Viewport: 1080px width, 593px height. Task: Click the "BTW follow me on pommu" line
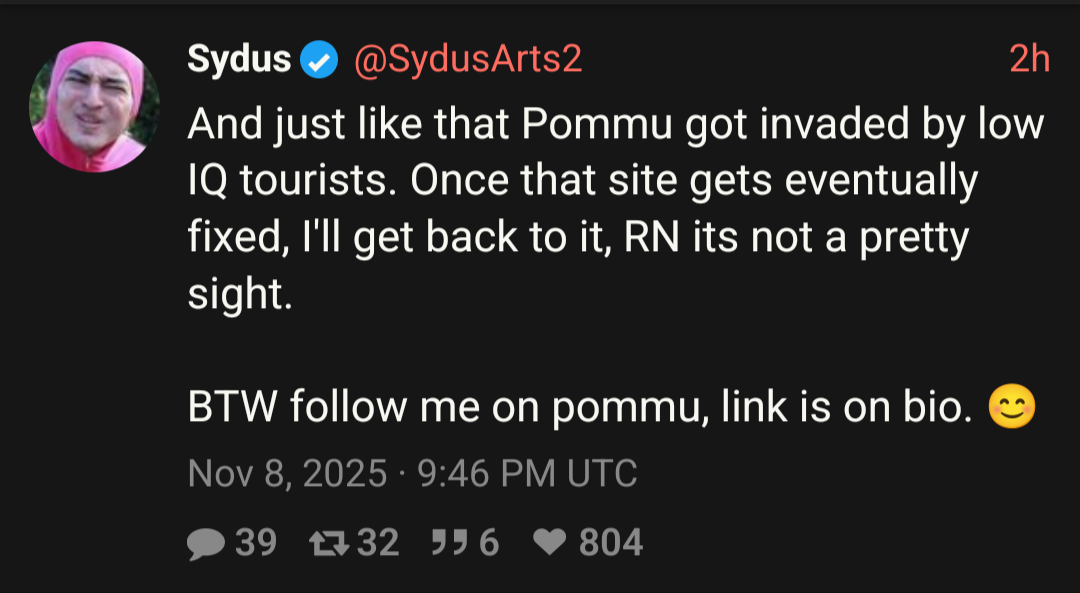click(580, 409)
